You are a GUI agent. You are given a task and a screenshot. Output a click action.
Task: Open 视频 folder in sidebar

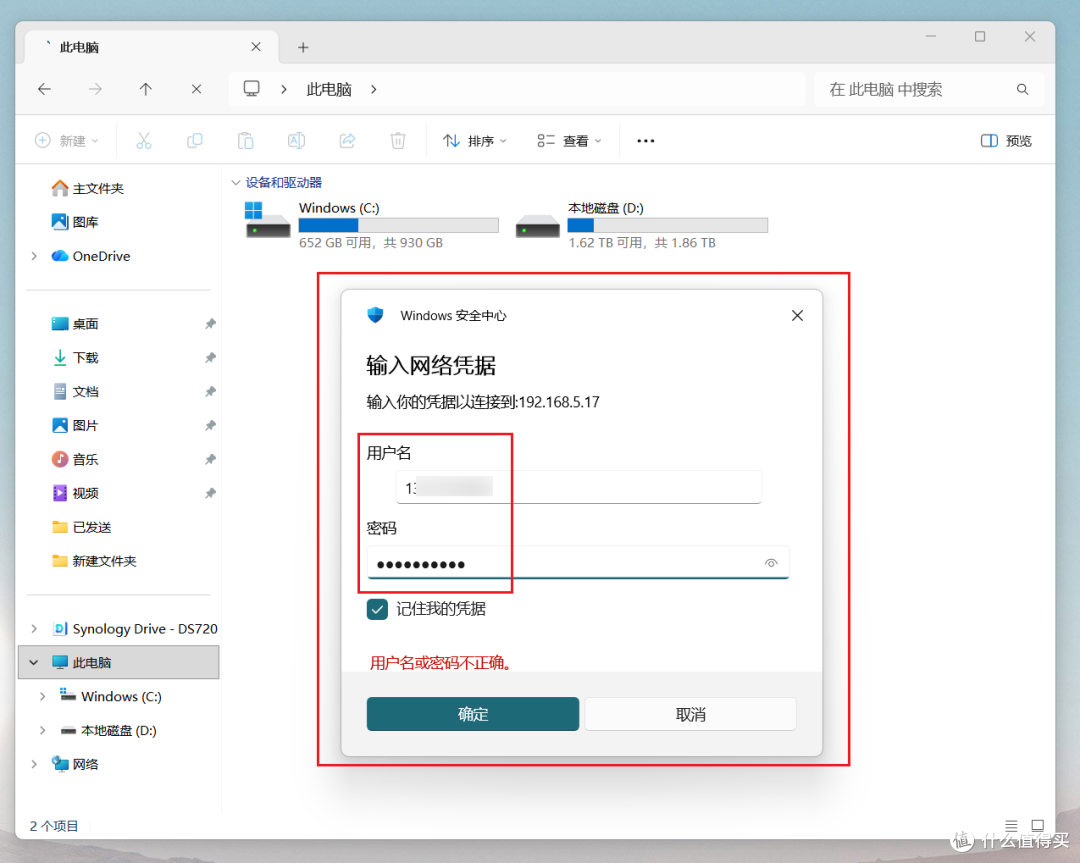(x=75, y=493)
